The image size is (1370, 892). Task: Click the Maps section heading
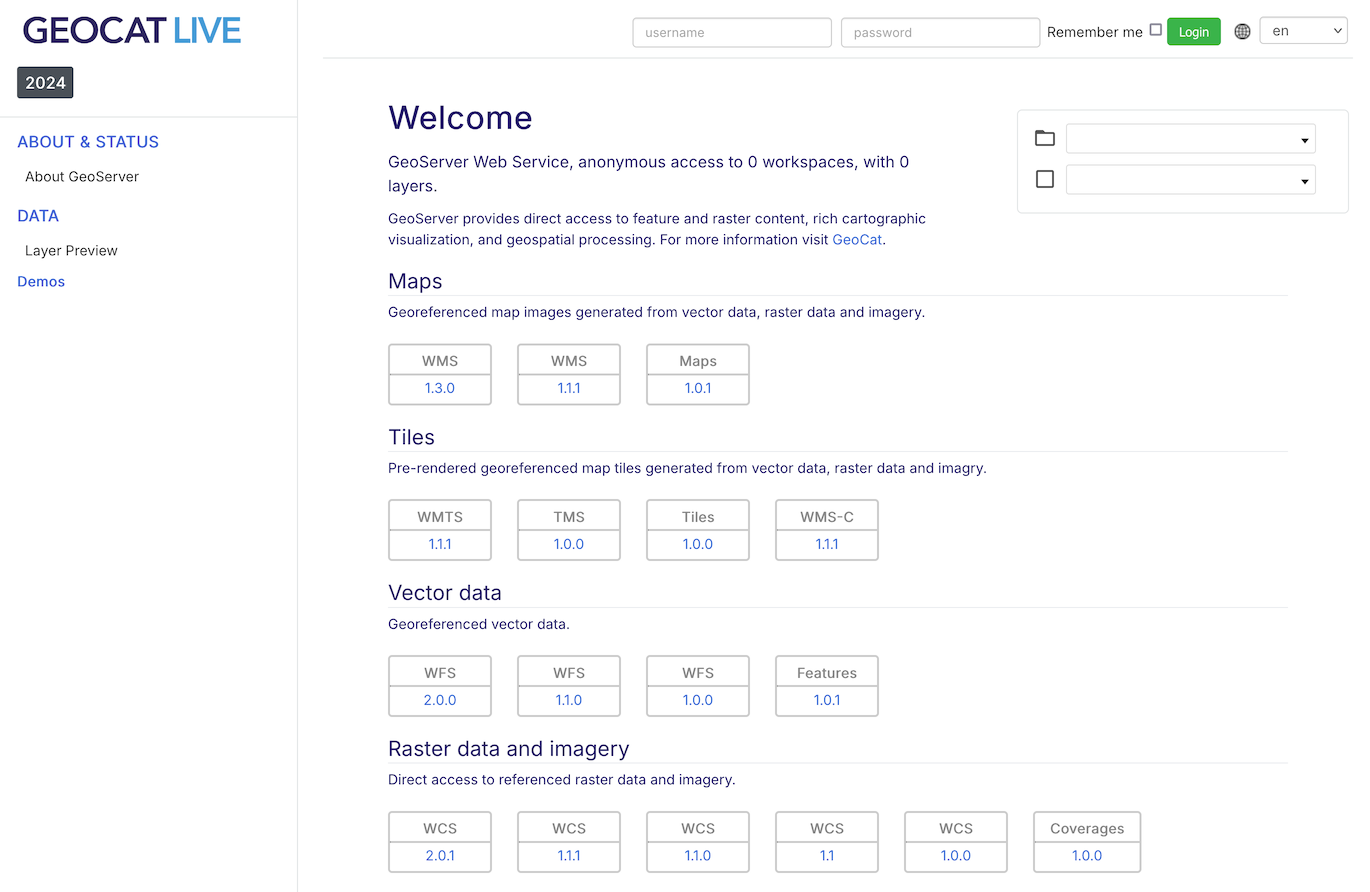click(415, 281)
